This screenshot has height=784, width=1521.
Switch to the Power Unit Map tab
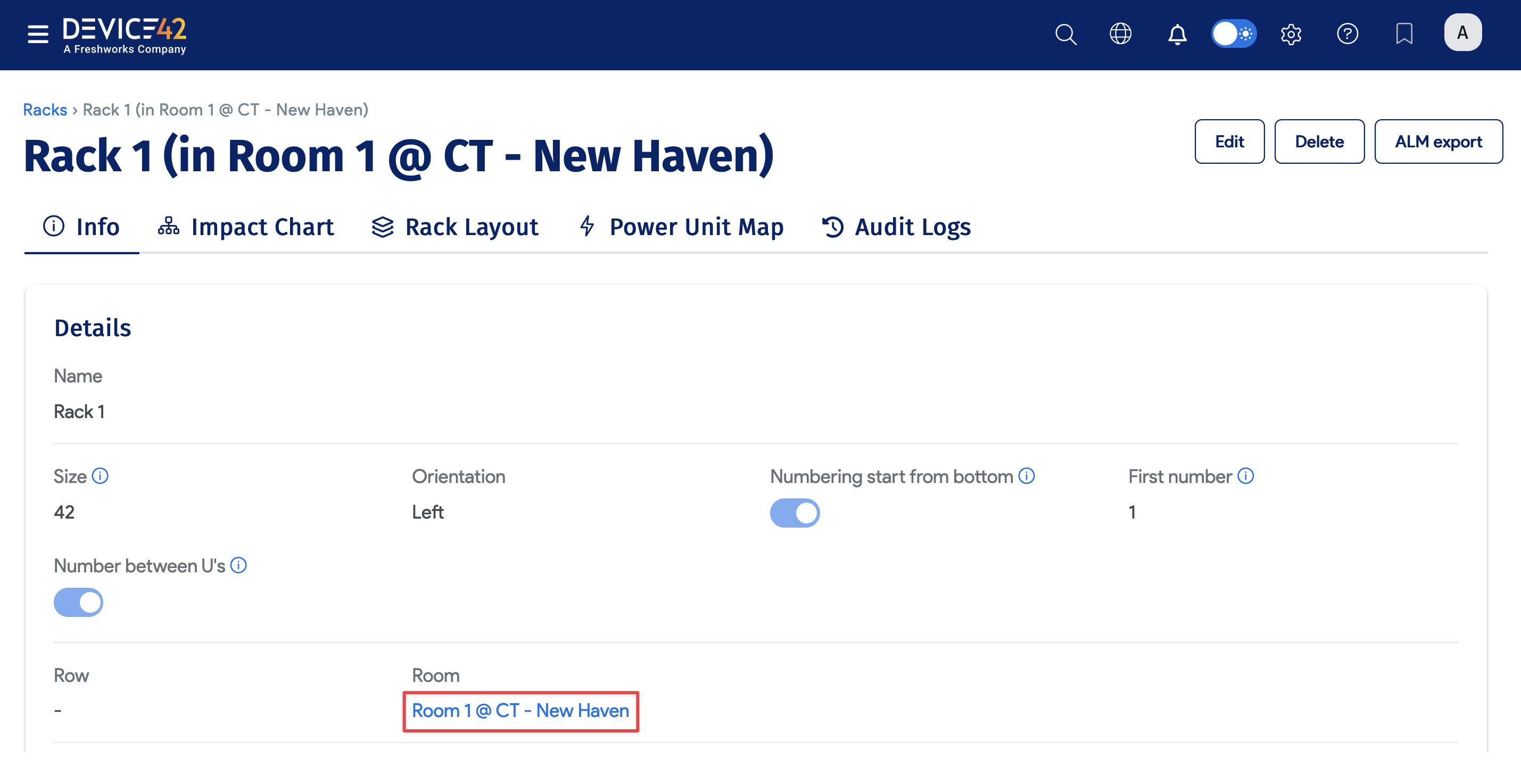pos(682,227)
